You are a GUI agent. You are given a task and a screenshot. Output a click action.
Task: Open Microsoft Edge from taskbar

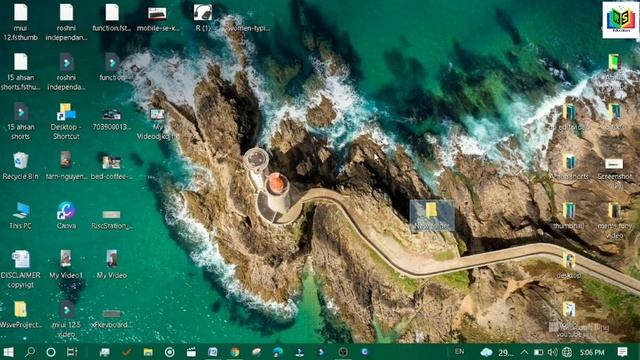pos(278,352)
